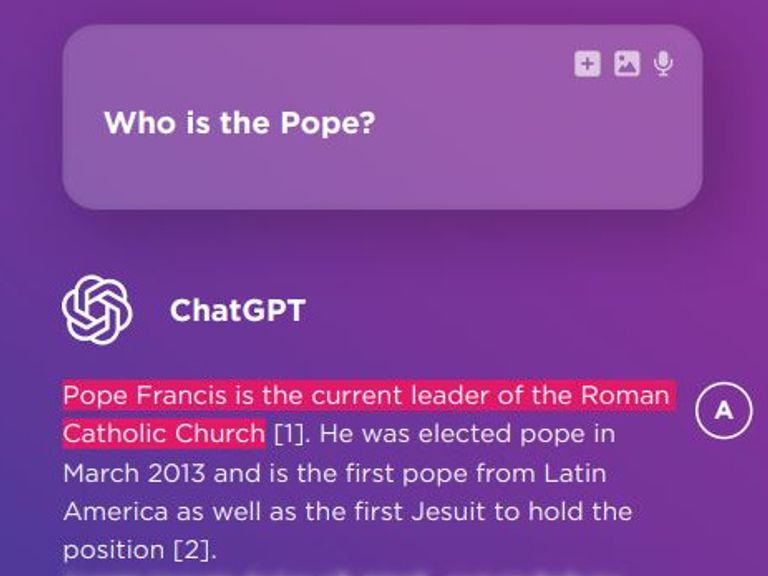The image size is (768, 576).
Task: Click the "Who is the Pope?" prompt text
Action: click(x=239, y=124)
